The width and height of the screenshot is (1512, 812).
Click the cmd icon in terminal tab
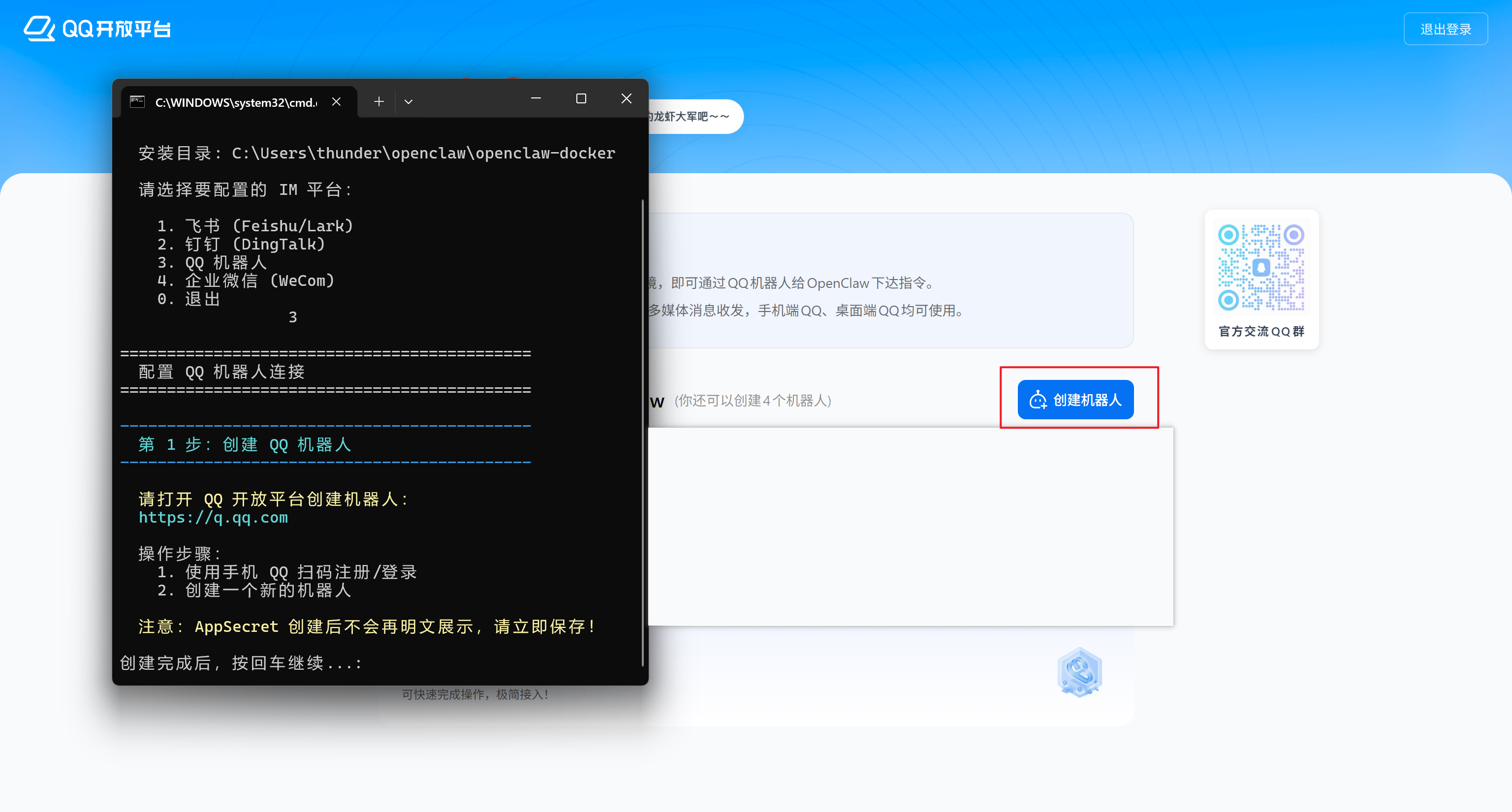pyautogui.click(x=137, y=101)
